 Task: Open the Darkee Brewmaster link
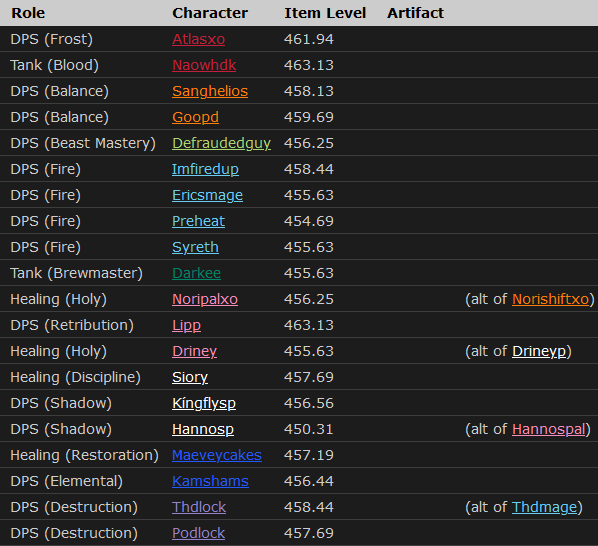[196, 273]
